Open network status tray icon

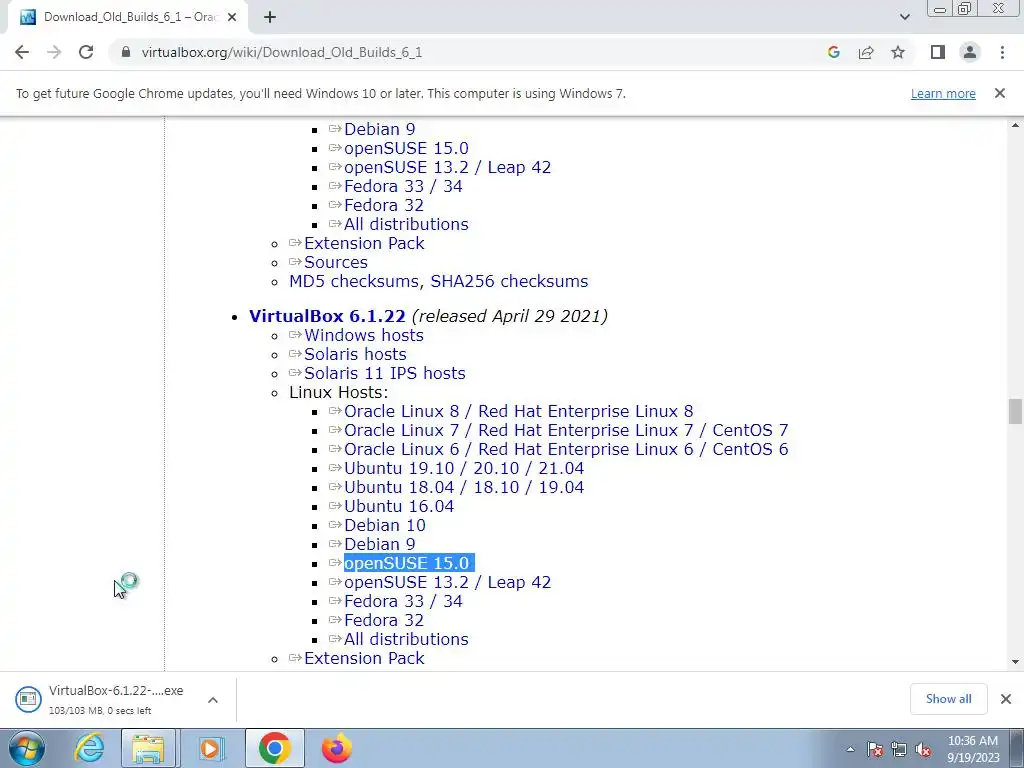[x=899, y=750]
